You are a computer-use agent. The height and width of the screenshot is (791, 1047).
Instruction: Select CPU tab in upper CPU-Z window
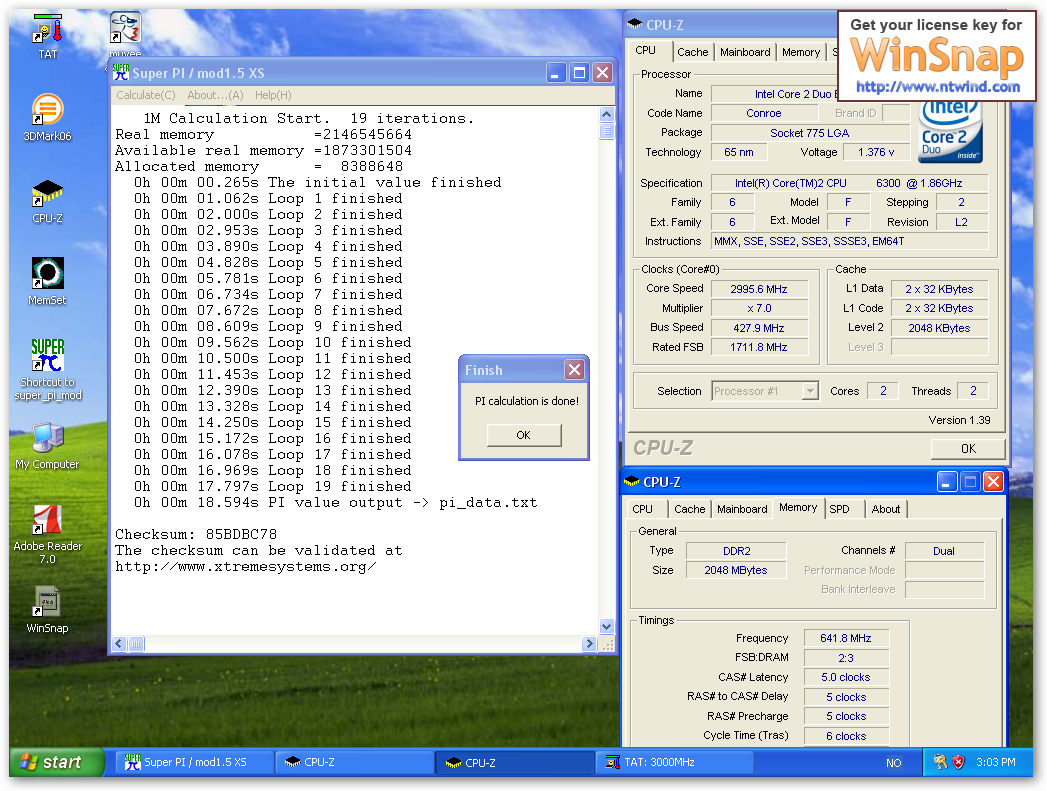pos(645,50)
